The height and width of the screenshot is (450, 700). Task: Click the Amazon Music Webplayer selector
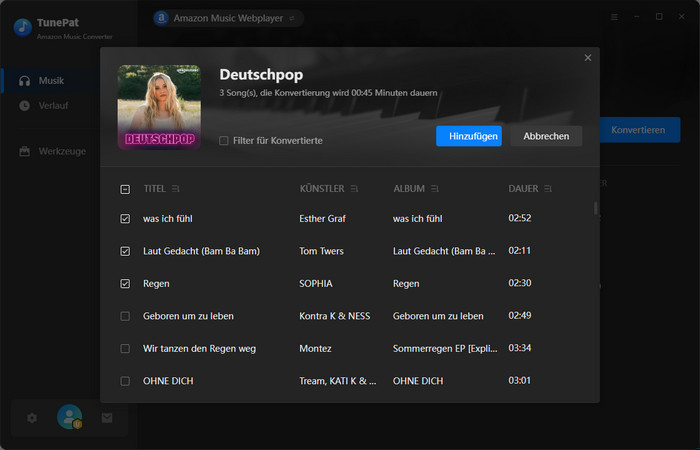(228, 18)
